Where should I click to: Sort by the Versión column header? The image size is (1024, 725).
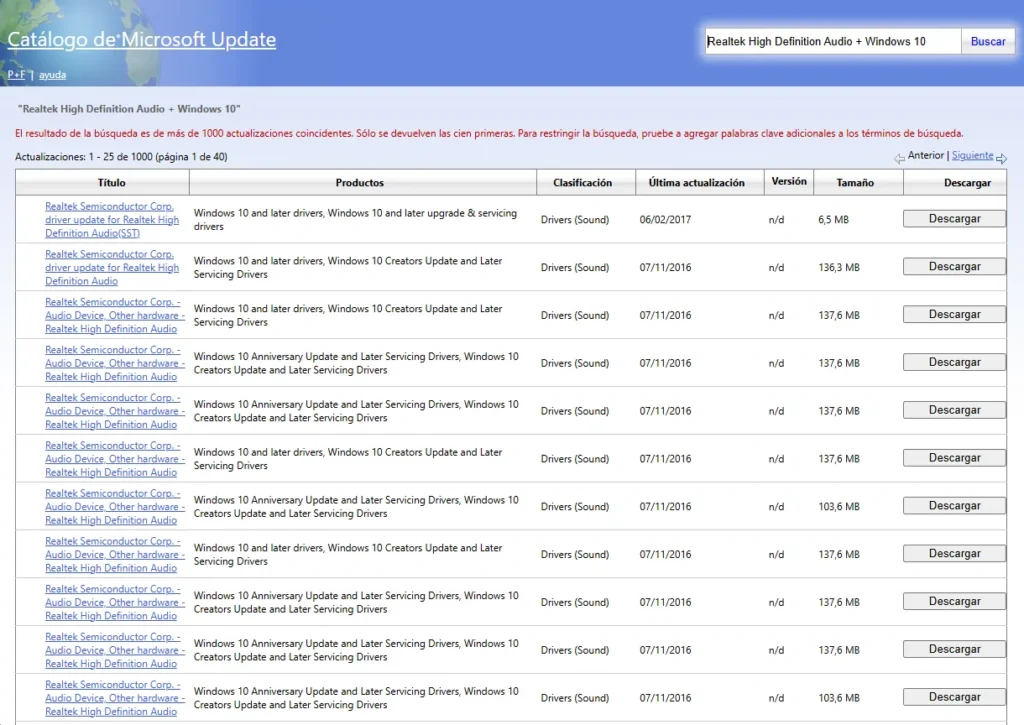[789, 181]
